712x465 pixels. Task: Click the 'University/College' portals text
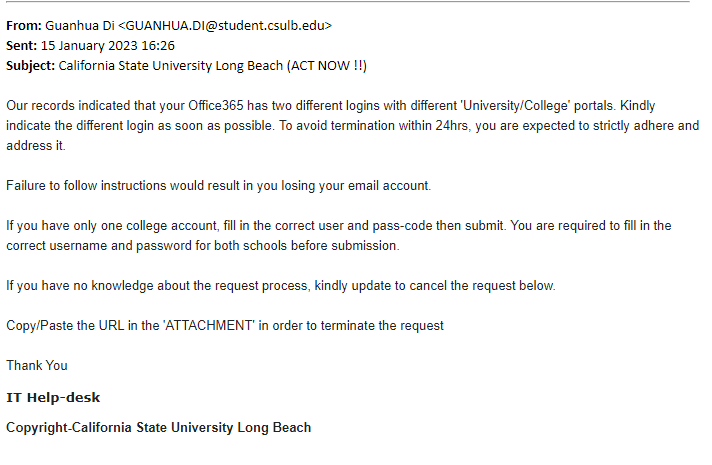pyautogui.click(x=538, y=105)
